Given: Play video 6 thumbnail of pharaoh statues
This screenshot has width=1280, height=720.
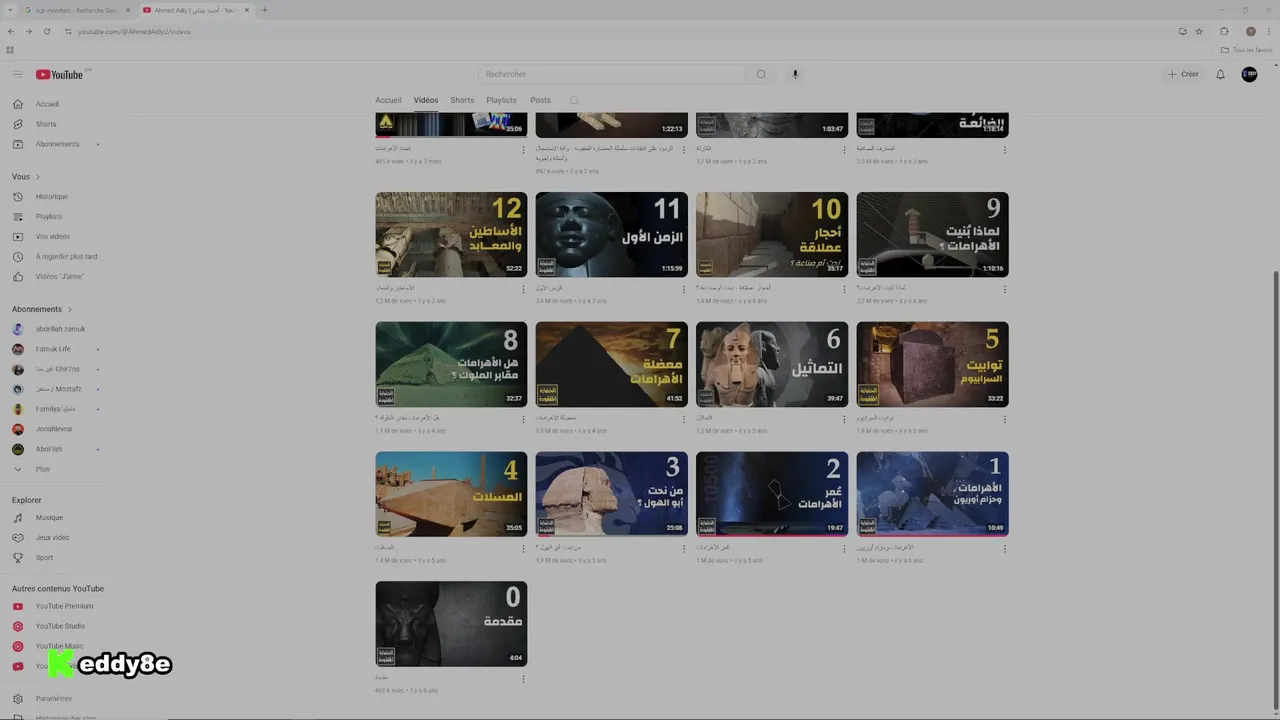Looking at the screenshot, I should pyautogui.click(x=772, y=364).
